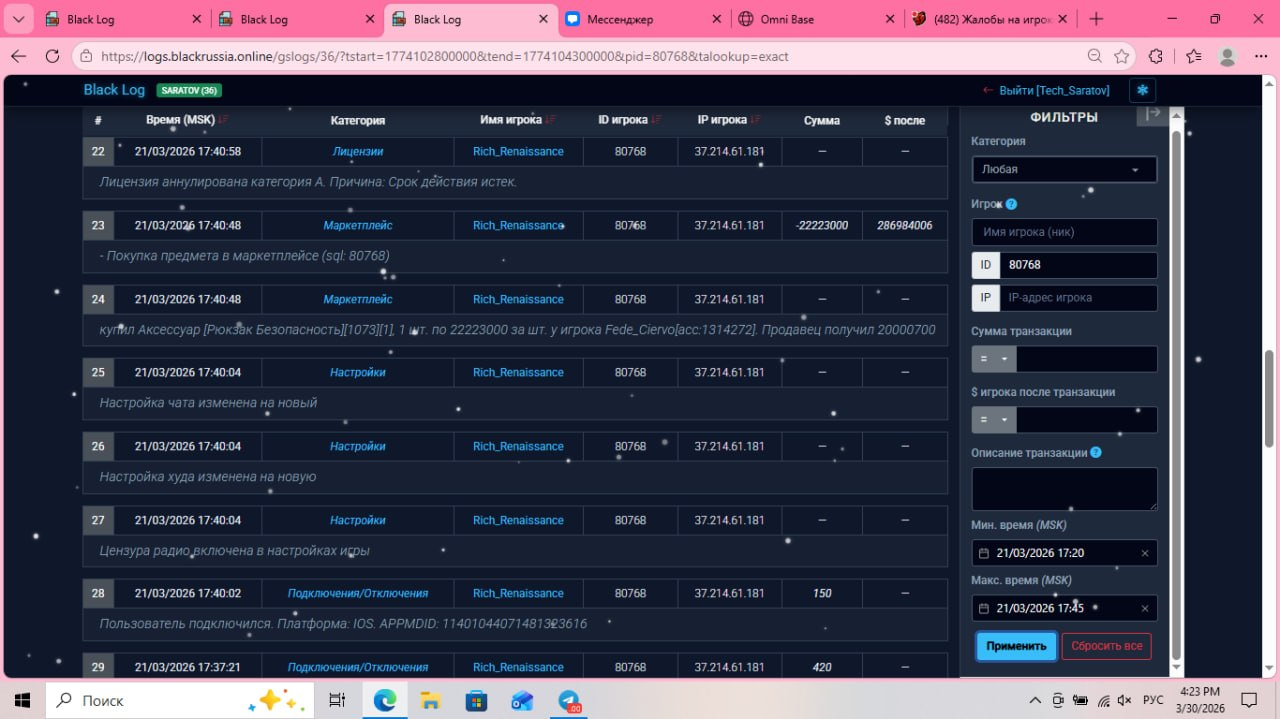Switch to the Мессенджер tab
The image size is (1280, 719).
coord(640,19)
